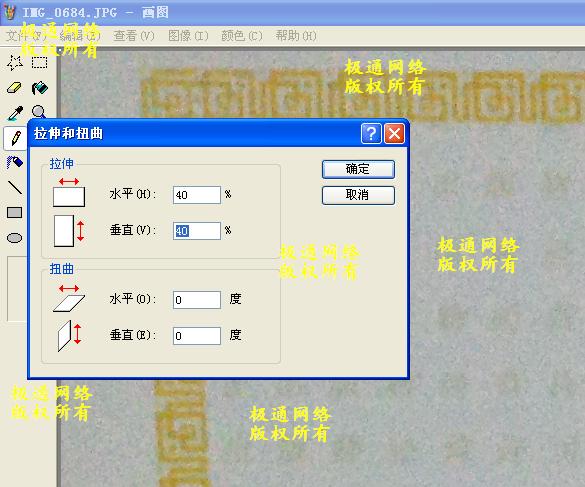The image size is (585, 487).
Task: Click the 取消 button
Action: pyautogui.click(x=358, y=195)
